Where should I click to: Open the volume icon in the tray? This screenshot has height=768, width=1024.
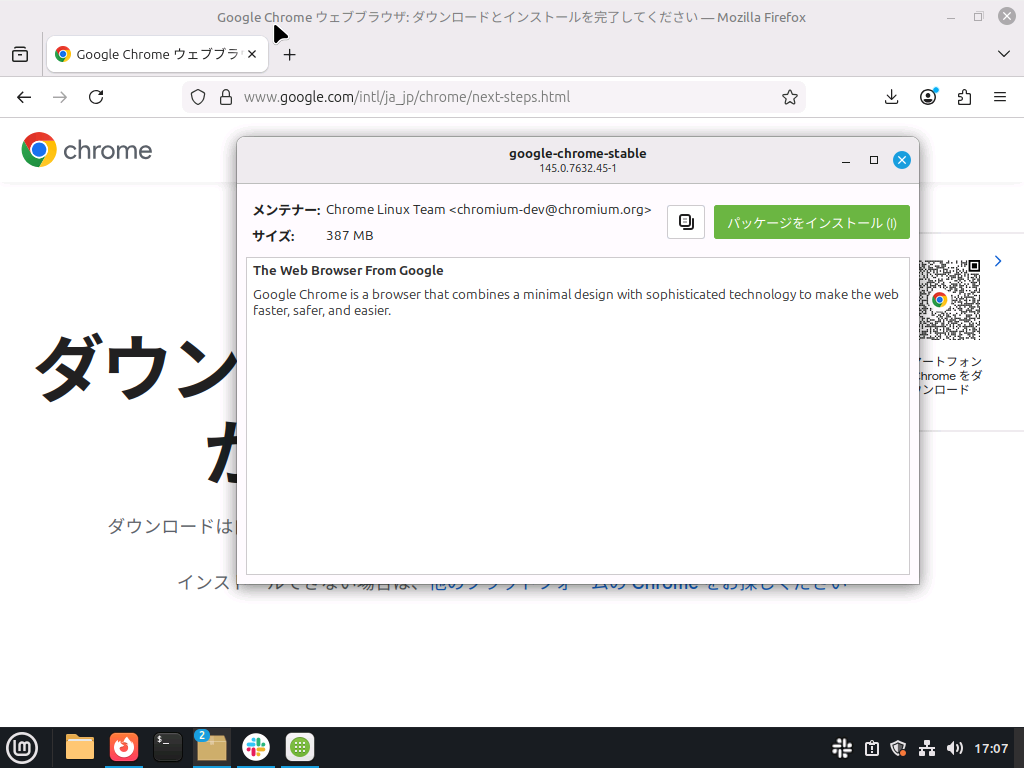(x=955, y=748)
